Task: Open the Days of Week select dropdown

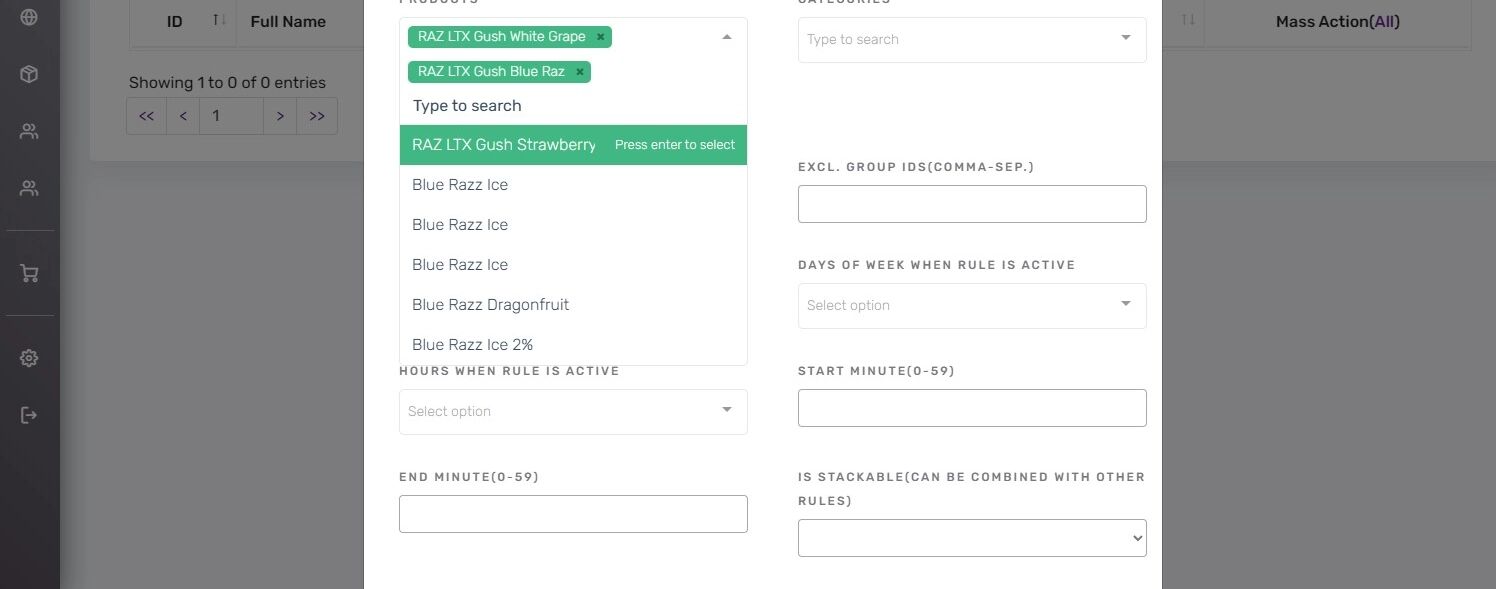Action: (x=972, y=305)
